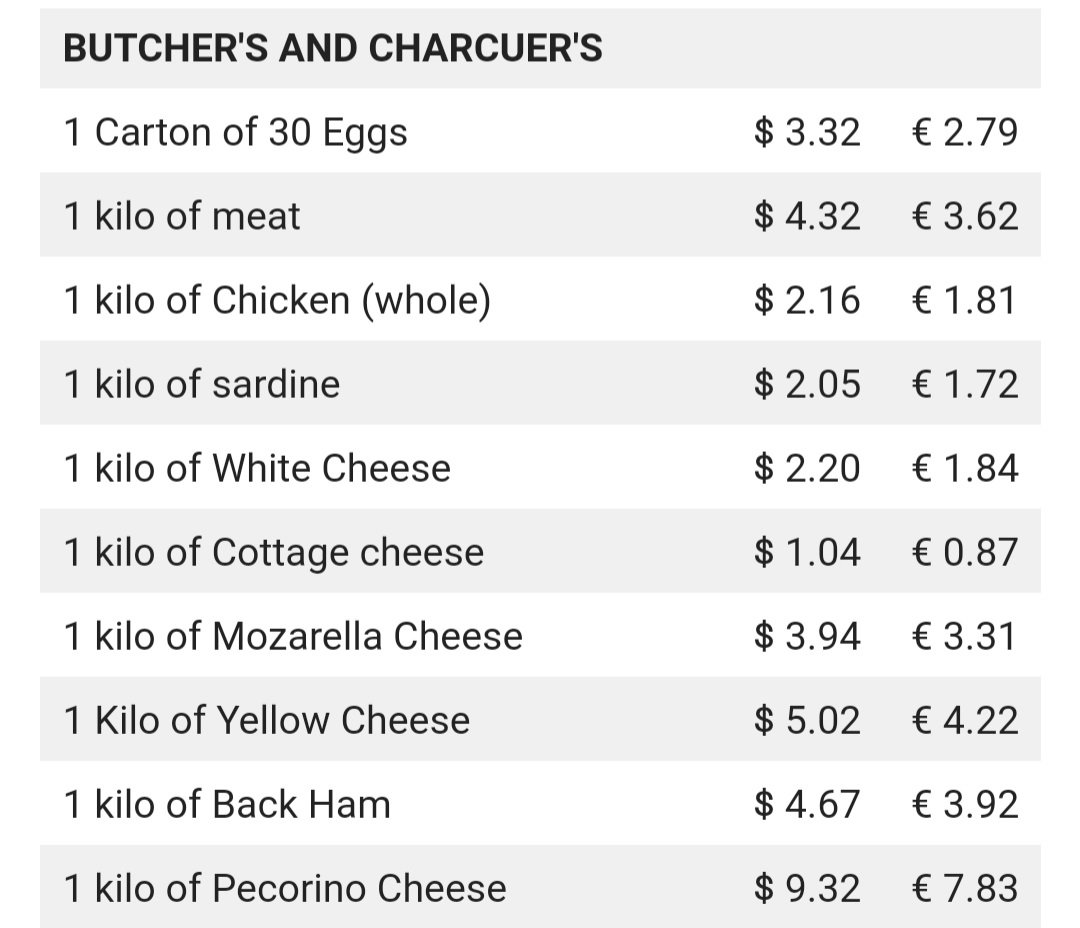1080x928 pixels.
Task: Click the € 3.31 mozarella price
Action: click(x=965, y=636)
